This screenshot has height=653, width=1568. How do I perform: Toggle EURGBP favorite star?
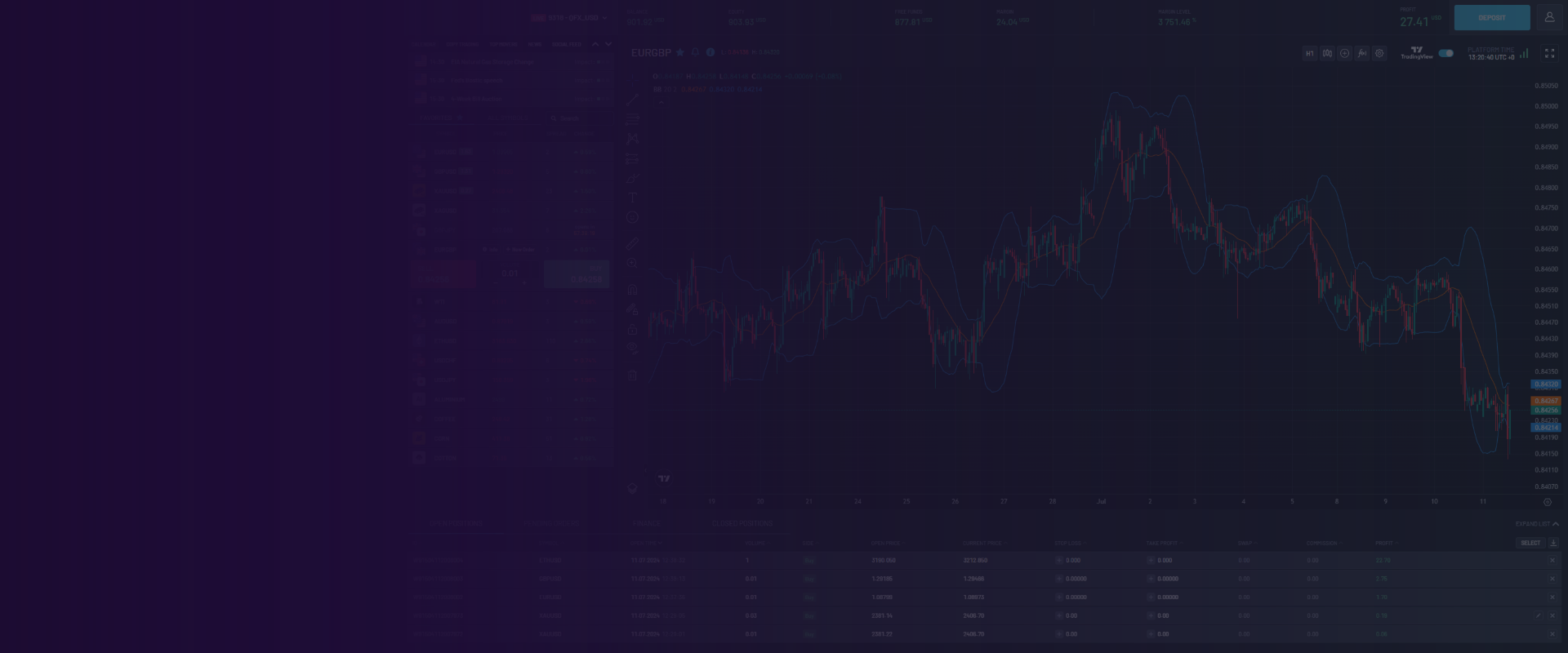[x=679, y=52]
